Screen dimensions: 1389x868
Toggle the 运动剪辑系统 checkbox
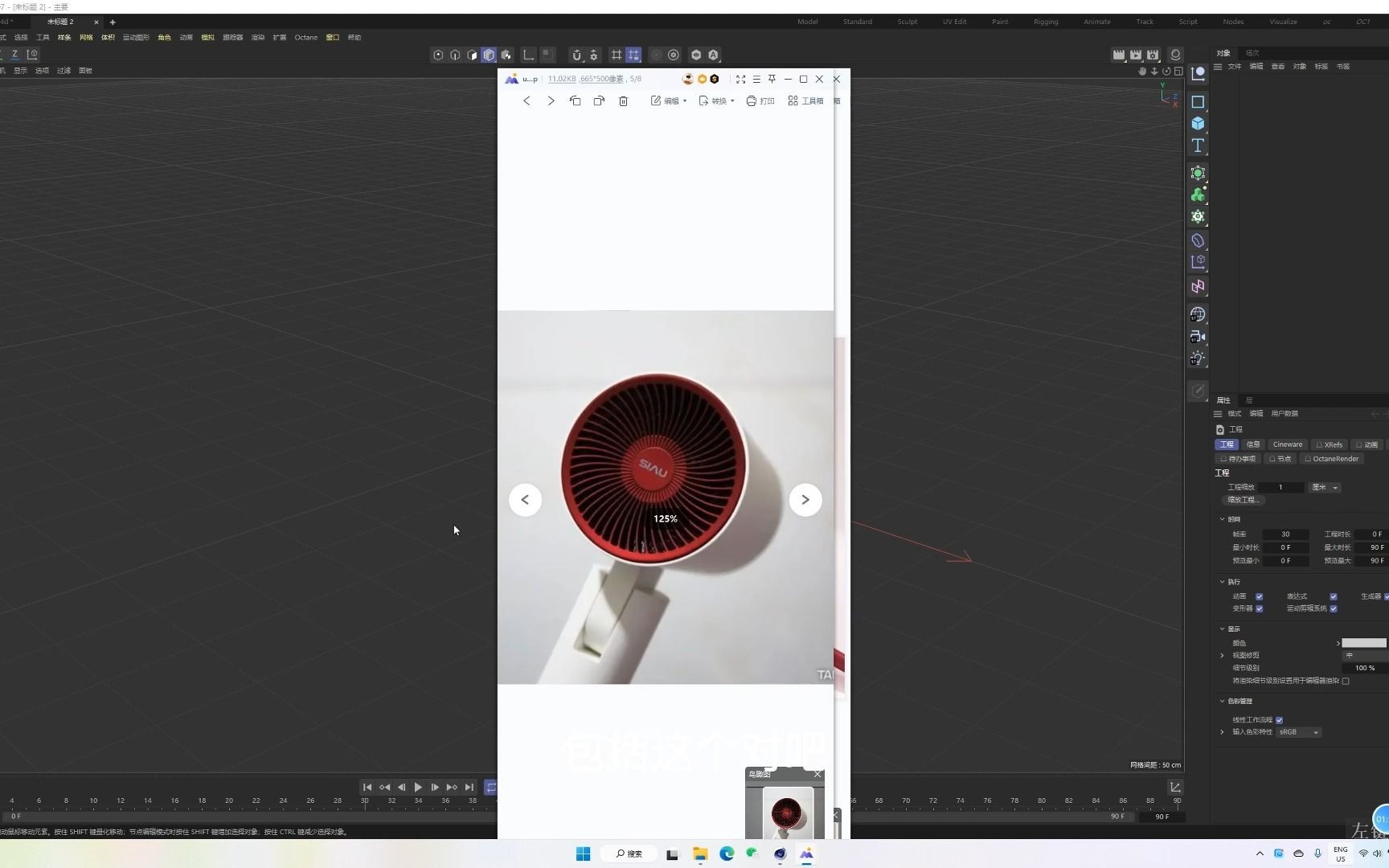pyautogui.click(x=1333, y=608)
